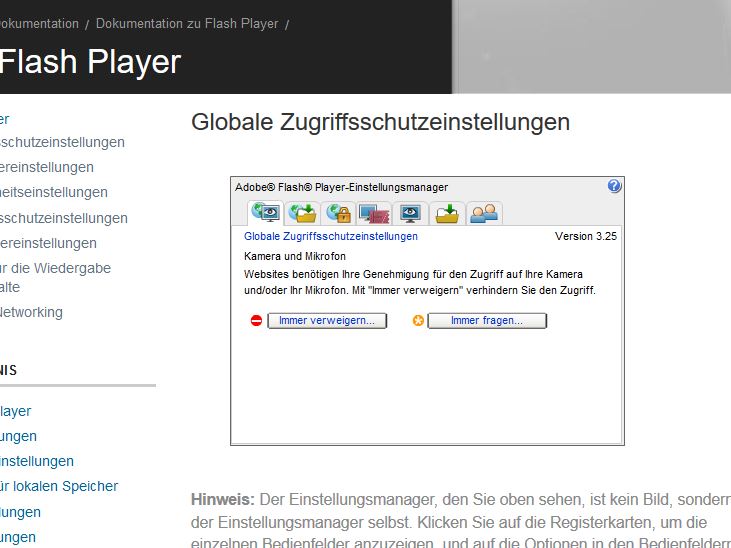
Task: Open the Dokumentation zu Flash Player breadcrumb
Action: [x=187, y=23]
